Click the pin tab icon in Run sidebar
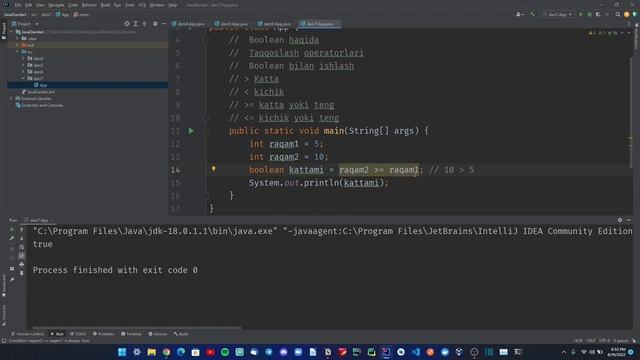Viewport: 640px width, 360px height. click(12, 280)
